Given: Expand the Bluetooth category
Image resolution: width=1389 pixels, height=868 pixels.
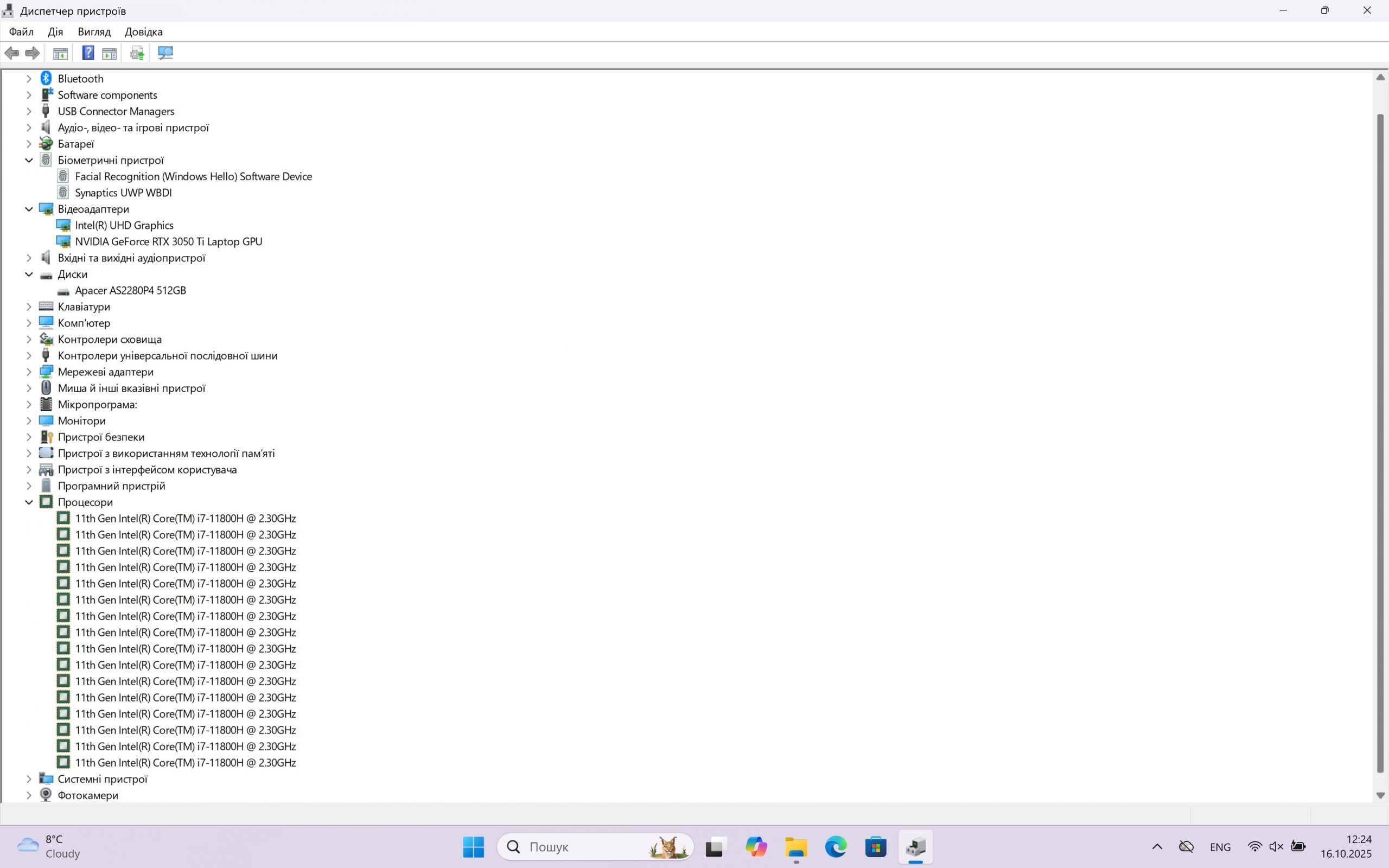Looking at the screenshot, I should 29,79.
